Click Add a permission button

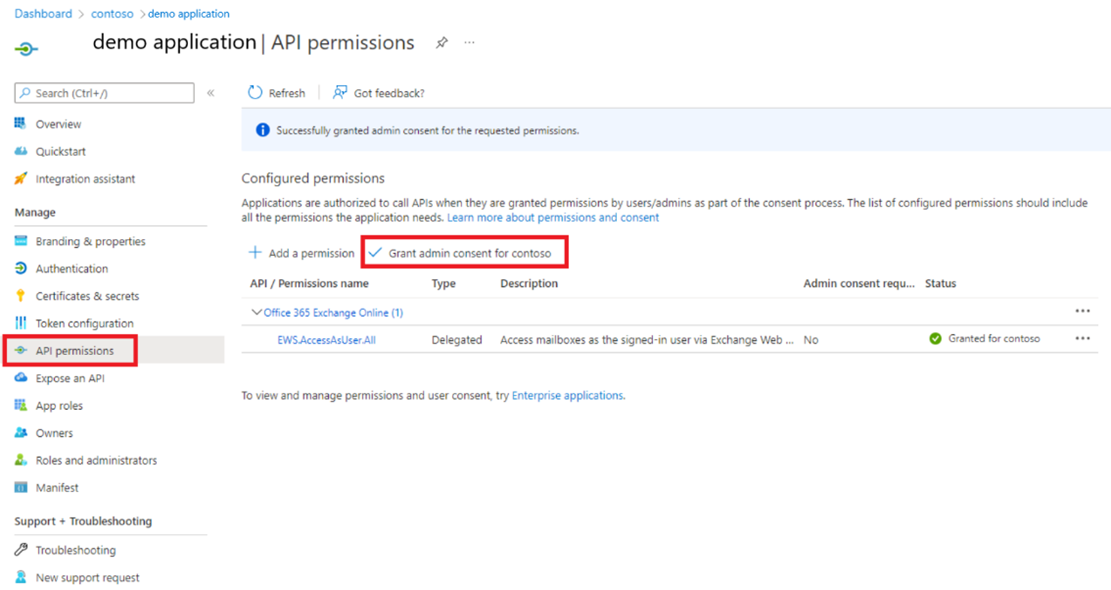[301, 253]
